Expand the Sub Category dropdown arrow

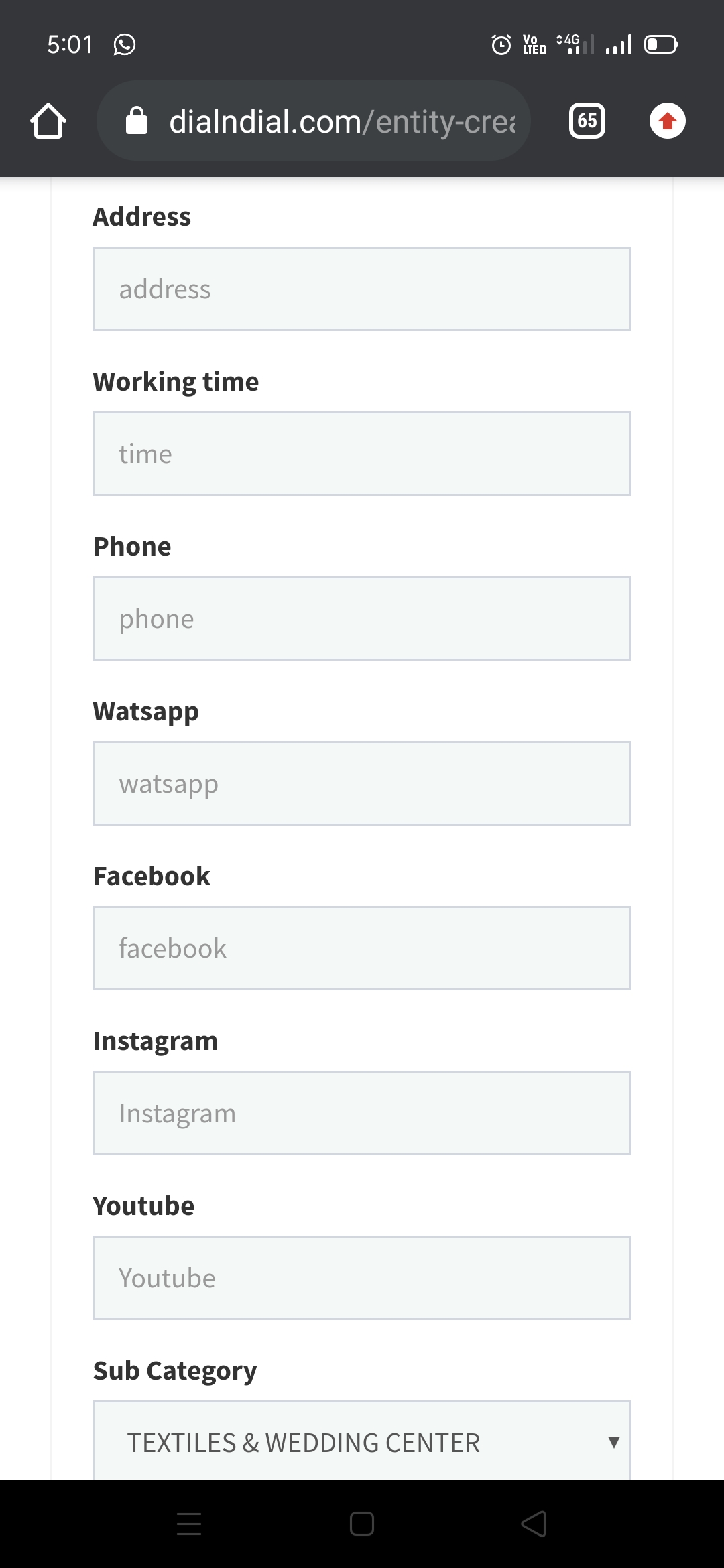613,1442
